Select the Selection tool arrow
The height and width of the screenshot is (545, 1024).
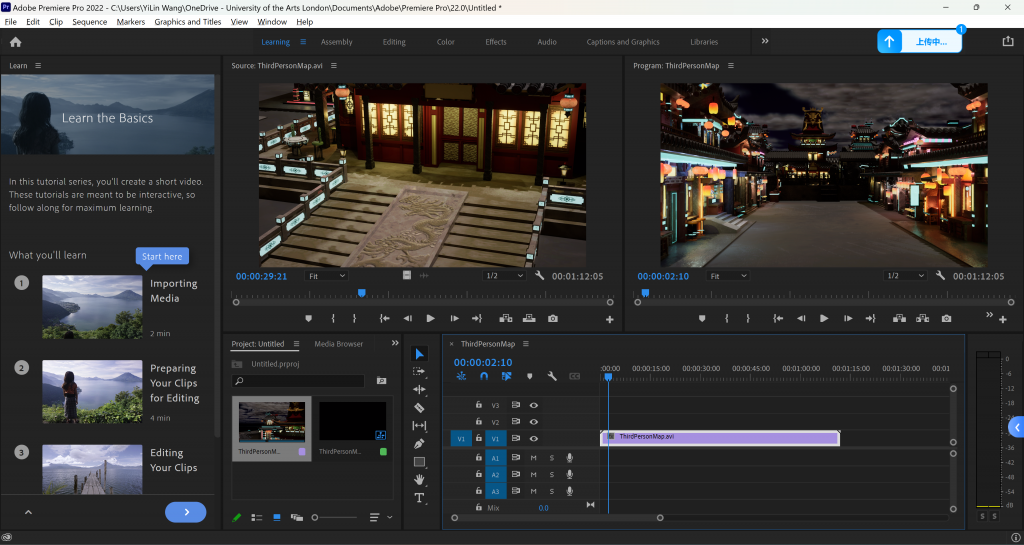pyautogui.click(x=419, y=354)
